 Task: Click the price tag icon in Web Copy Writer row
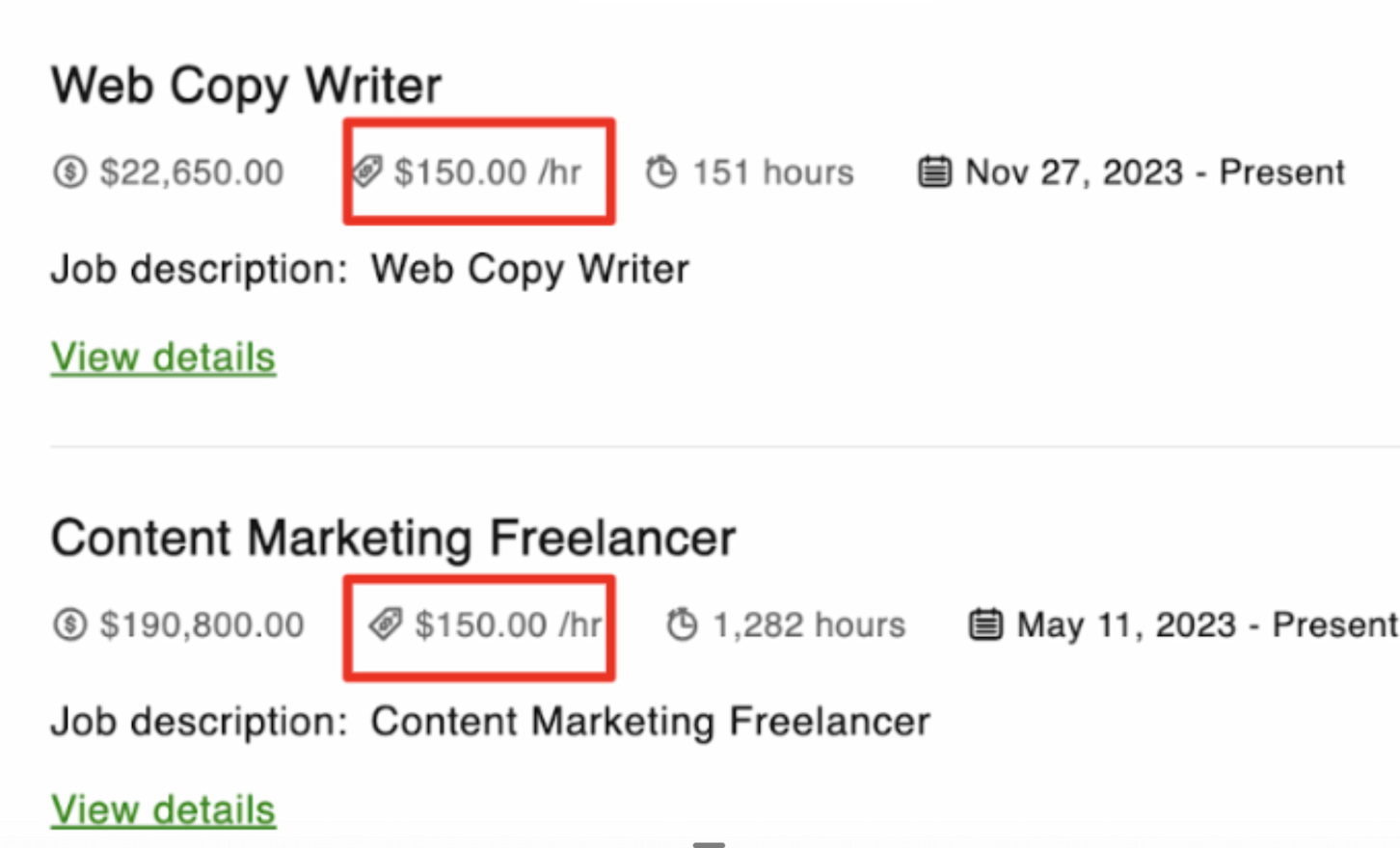(x=367, y=172)
